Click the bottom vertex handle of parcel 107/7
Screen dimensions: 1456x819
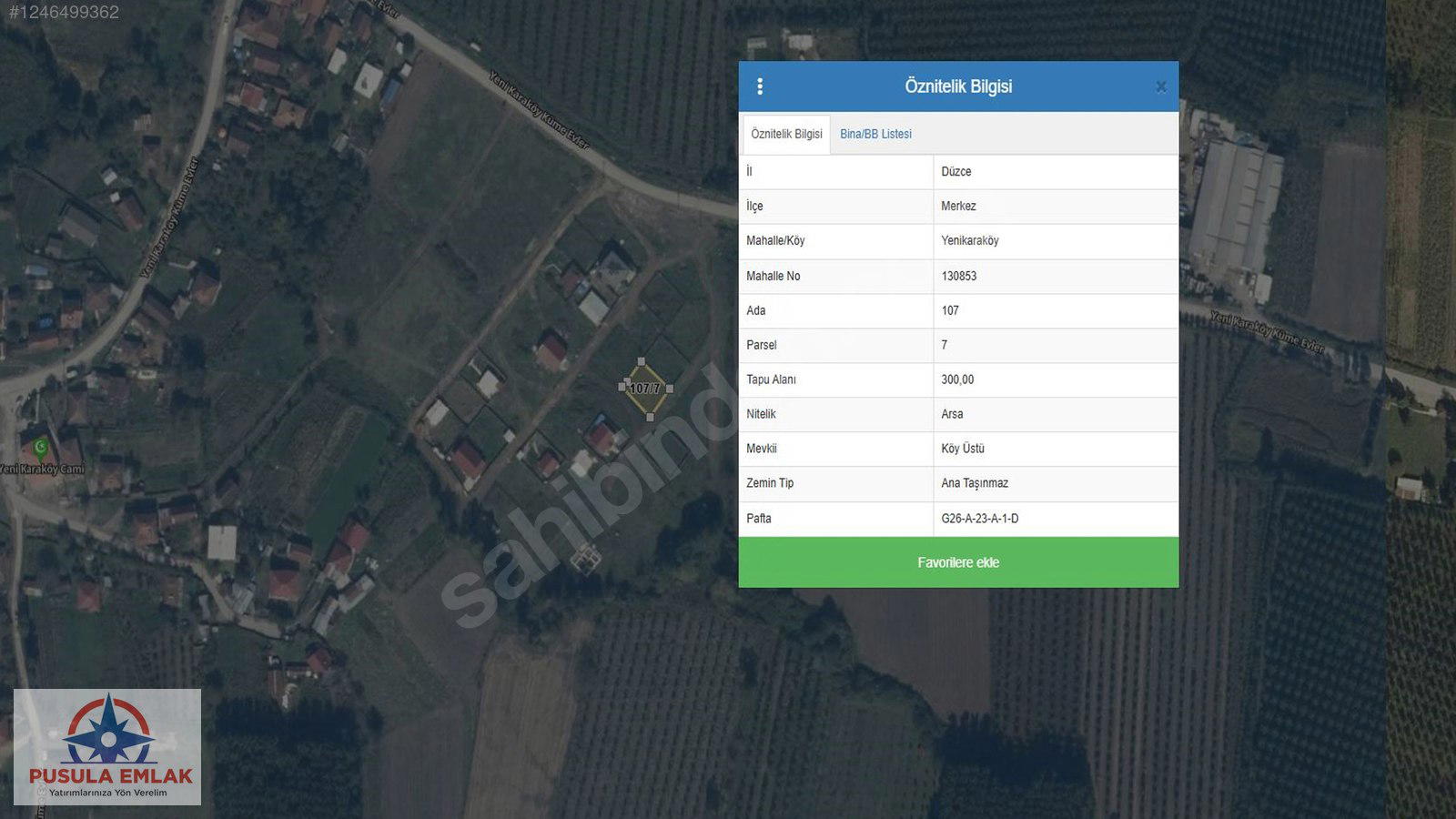[650, 417]
